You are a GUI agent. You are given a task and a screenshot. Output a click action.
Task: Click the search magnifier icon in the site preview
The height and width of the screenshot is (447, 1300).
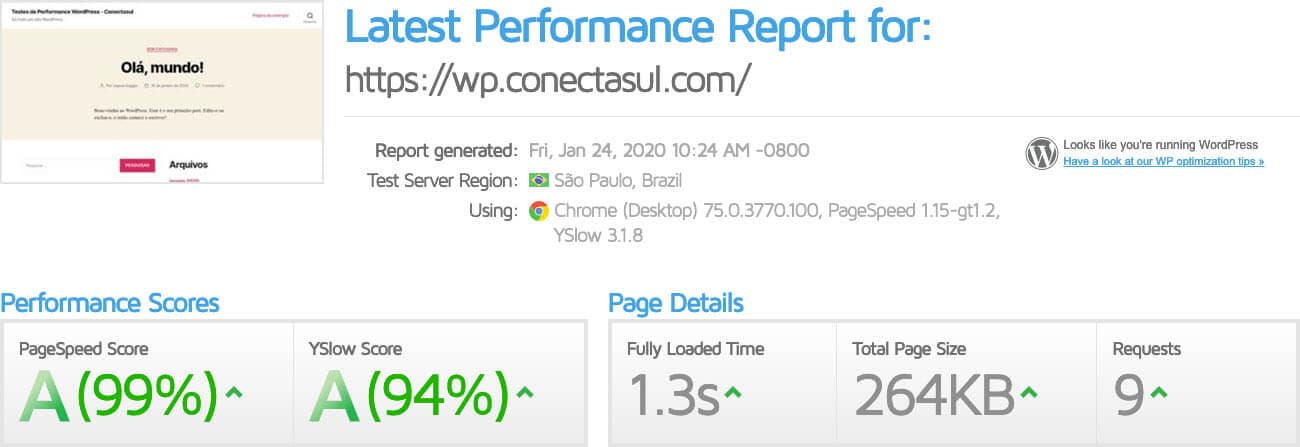[310, 16]
